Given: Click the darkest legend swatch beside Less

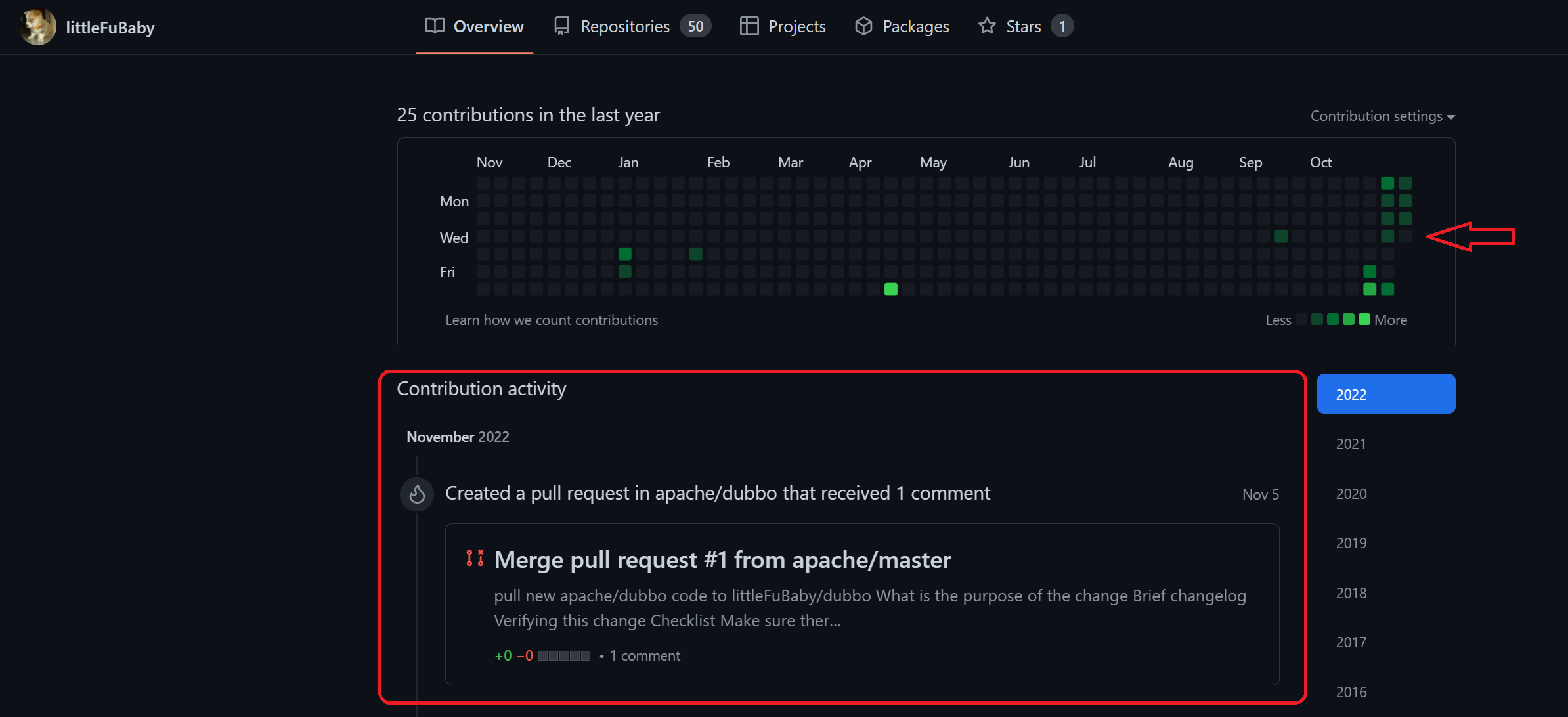Looking at the screenshot, I should 1301,319.
